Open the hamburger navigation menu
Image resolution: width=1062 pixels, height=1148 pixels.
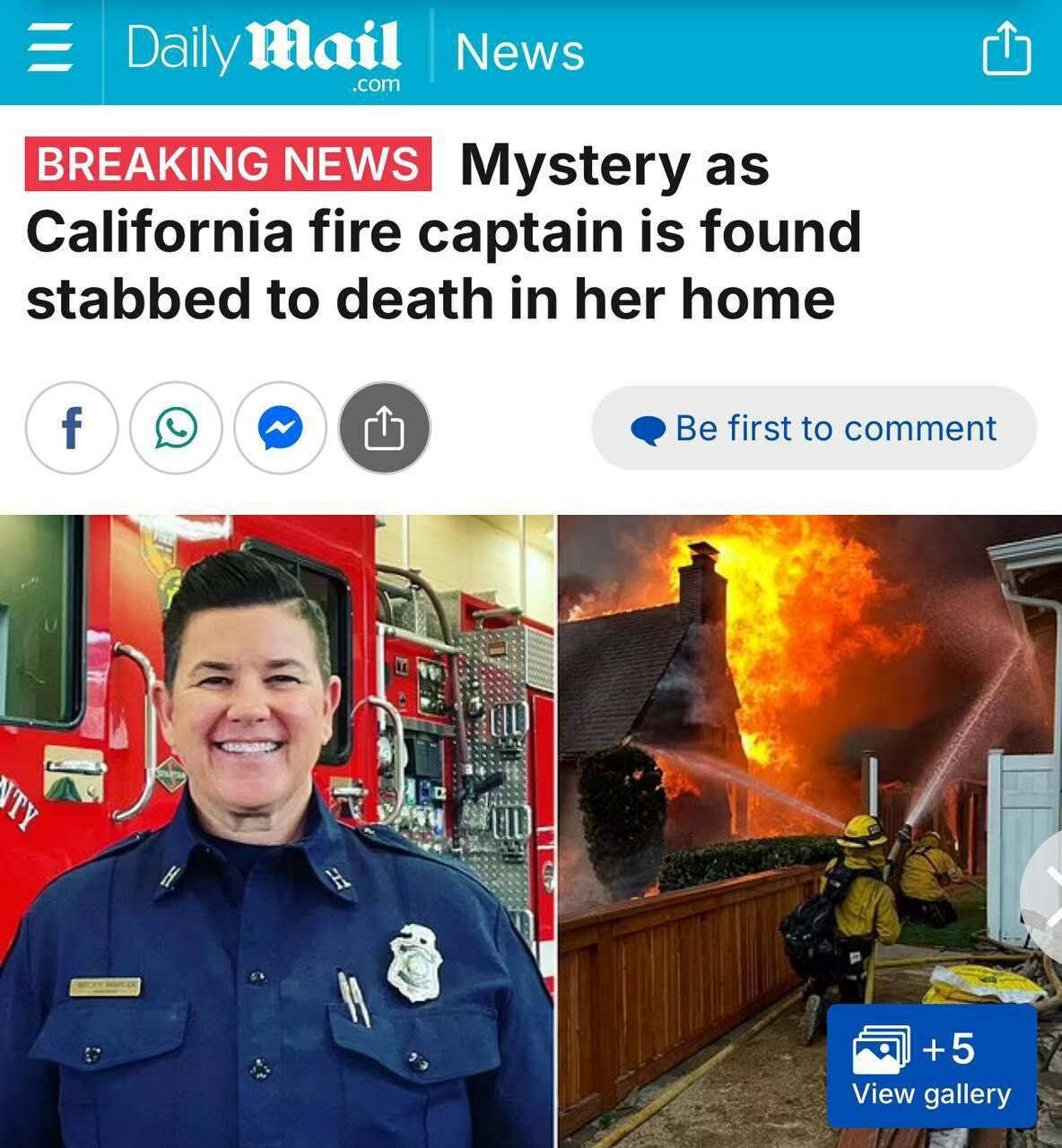click(x=49, y=48)
